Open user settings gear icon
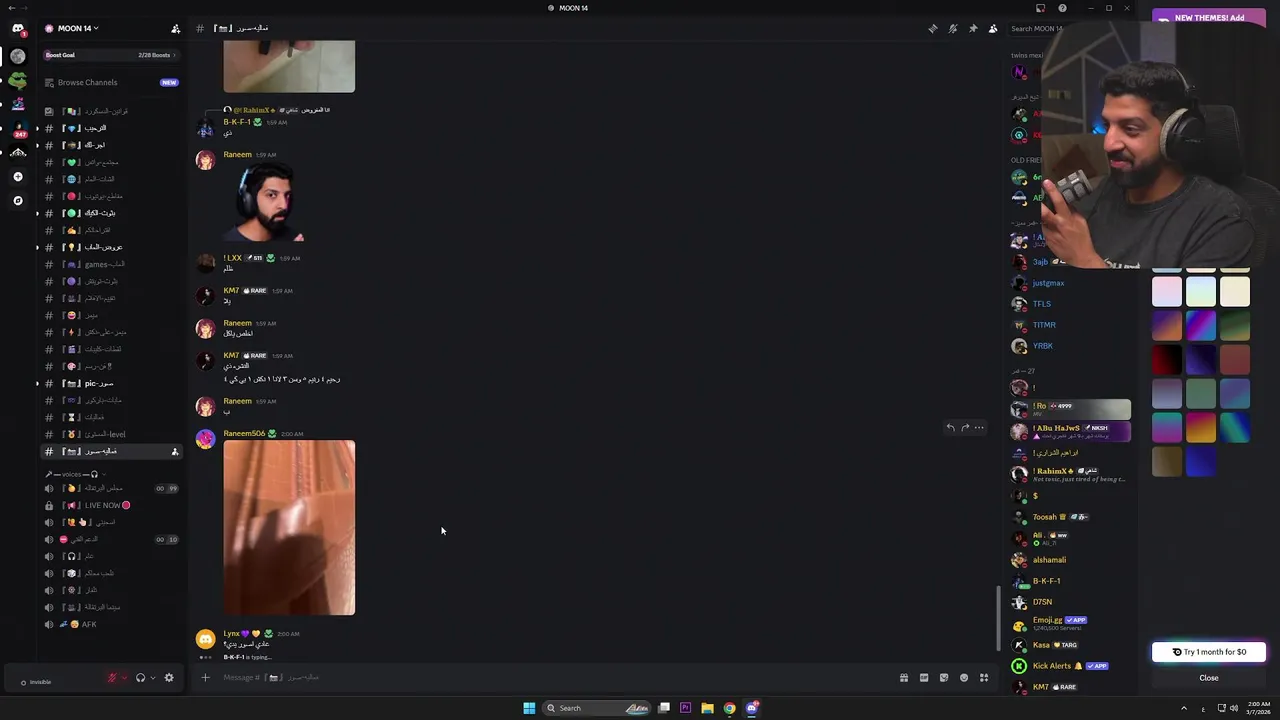This screenshot has width=1280, height=720. coord(169,678)
